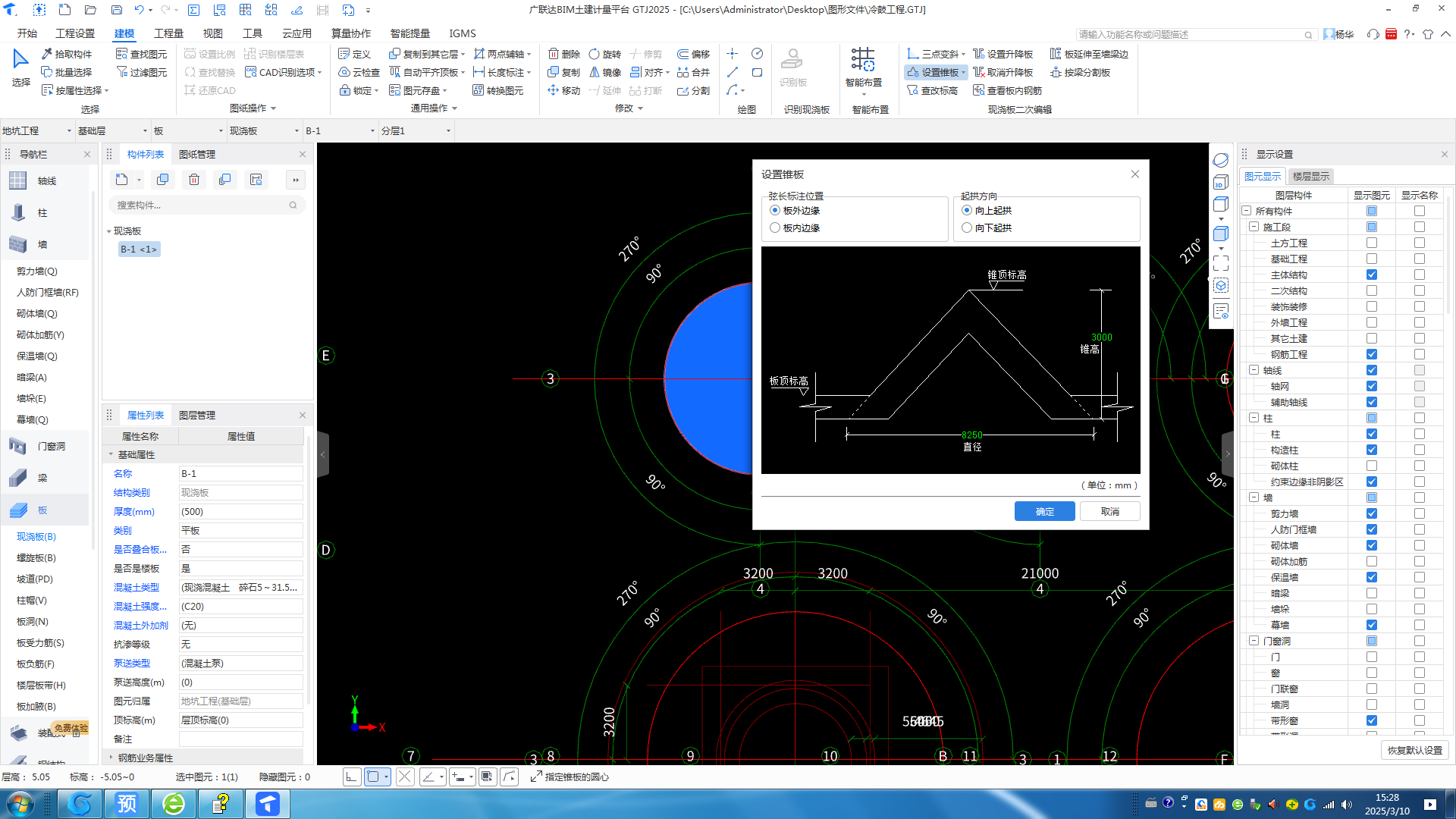Open the 梁 category in the navigation bar

point(42,478)
